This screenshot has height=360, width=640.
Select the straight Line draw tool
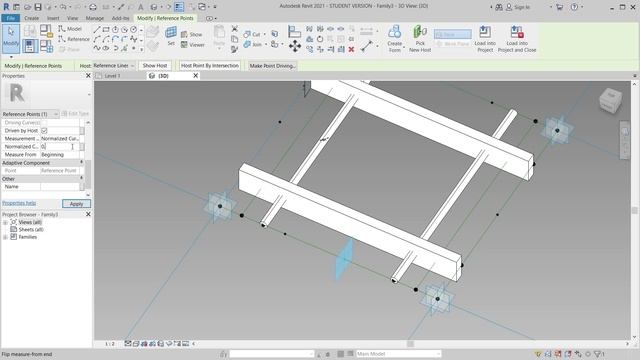[97, 29]
